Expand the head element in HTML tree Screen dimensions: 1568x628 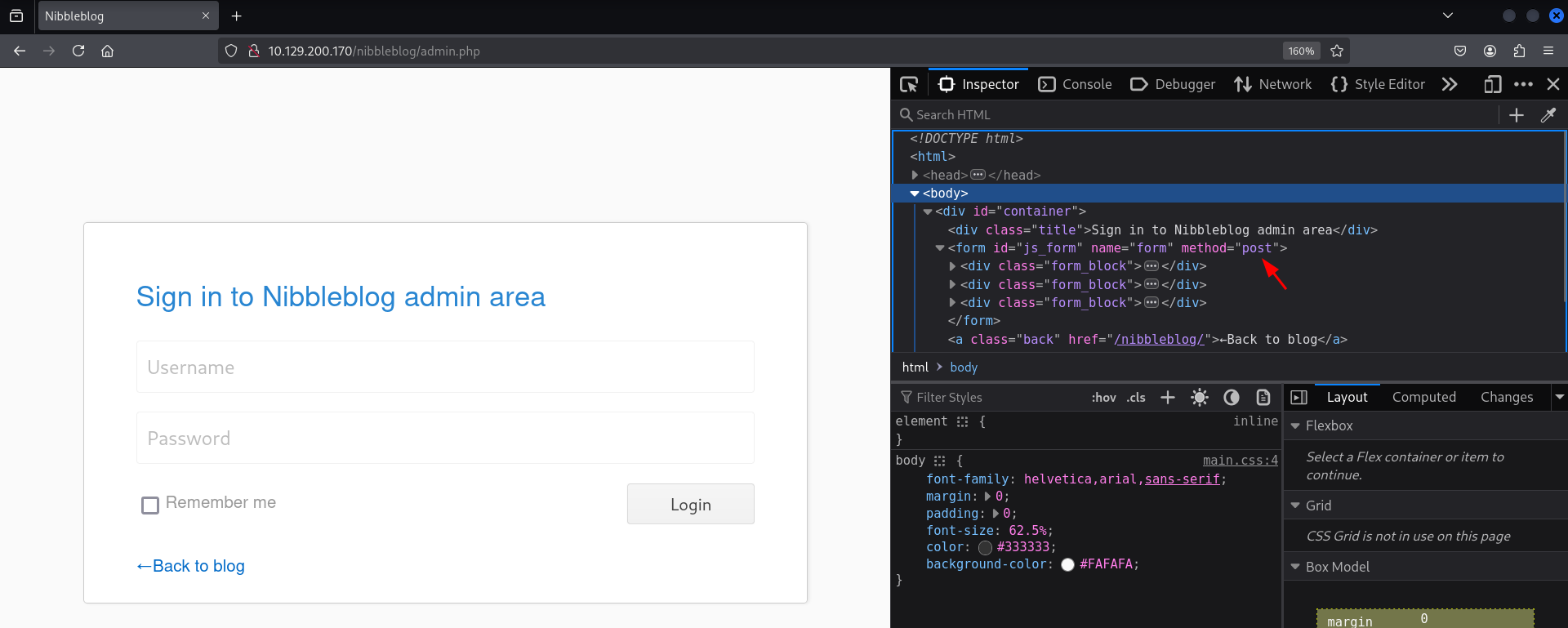tap(915, 175)
